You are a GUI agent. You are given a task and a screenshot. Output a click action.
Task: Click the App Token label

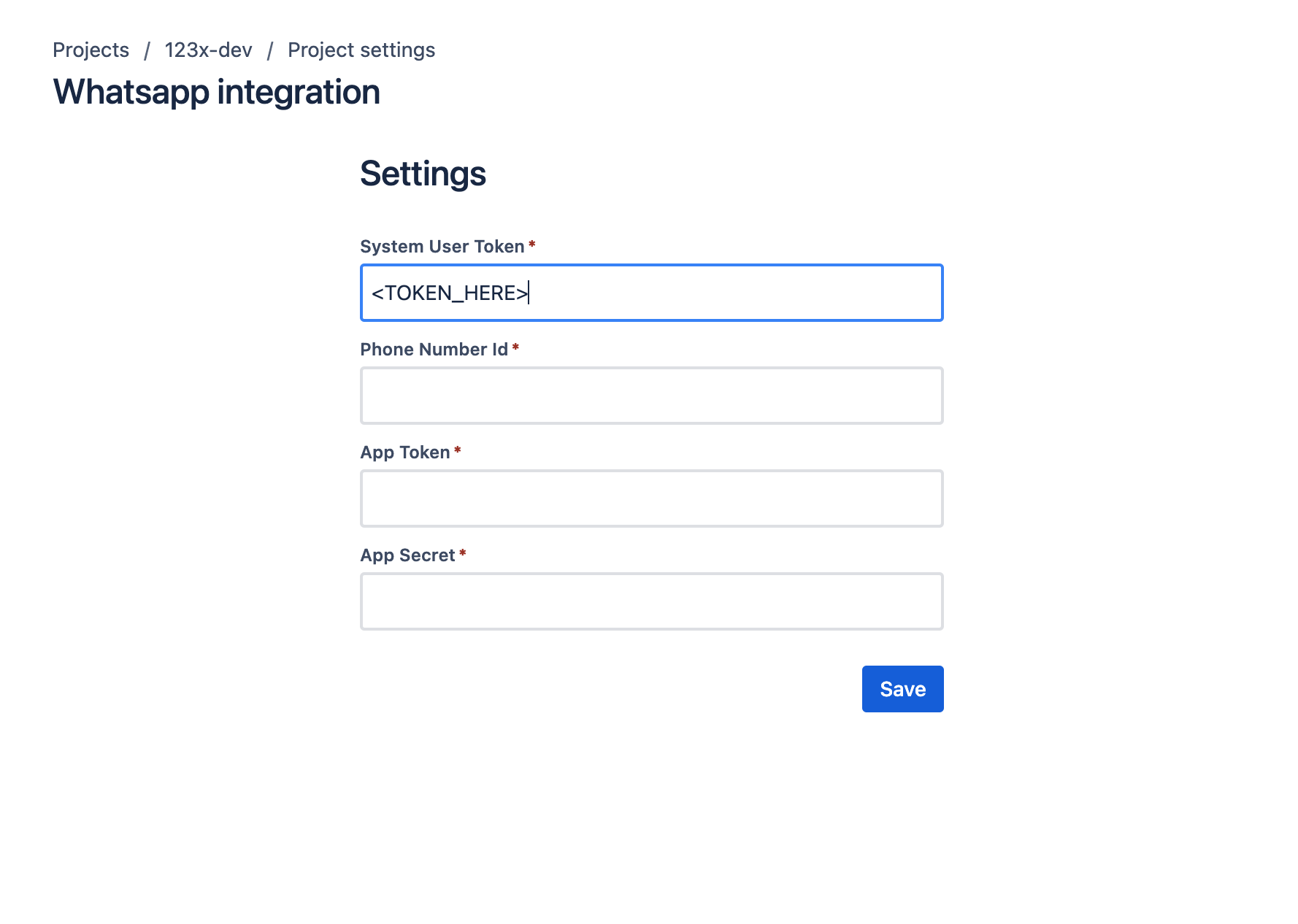coord(404,452)
